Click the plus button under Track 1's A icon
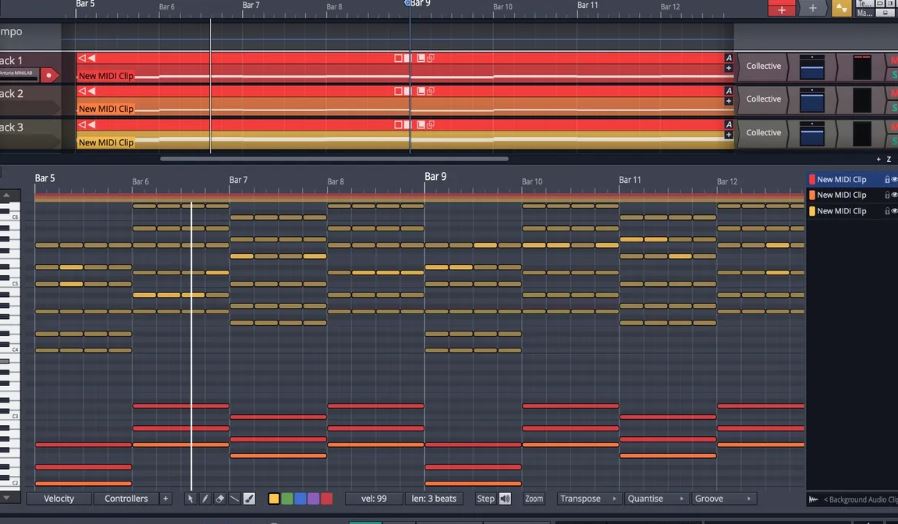The height and width of the screenshot is (524, 898). point(728,68)
